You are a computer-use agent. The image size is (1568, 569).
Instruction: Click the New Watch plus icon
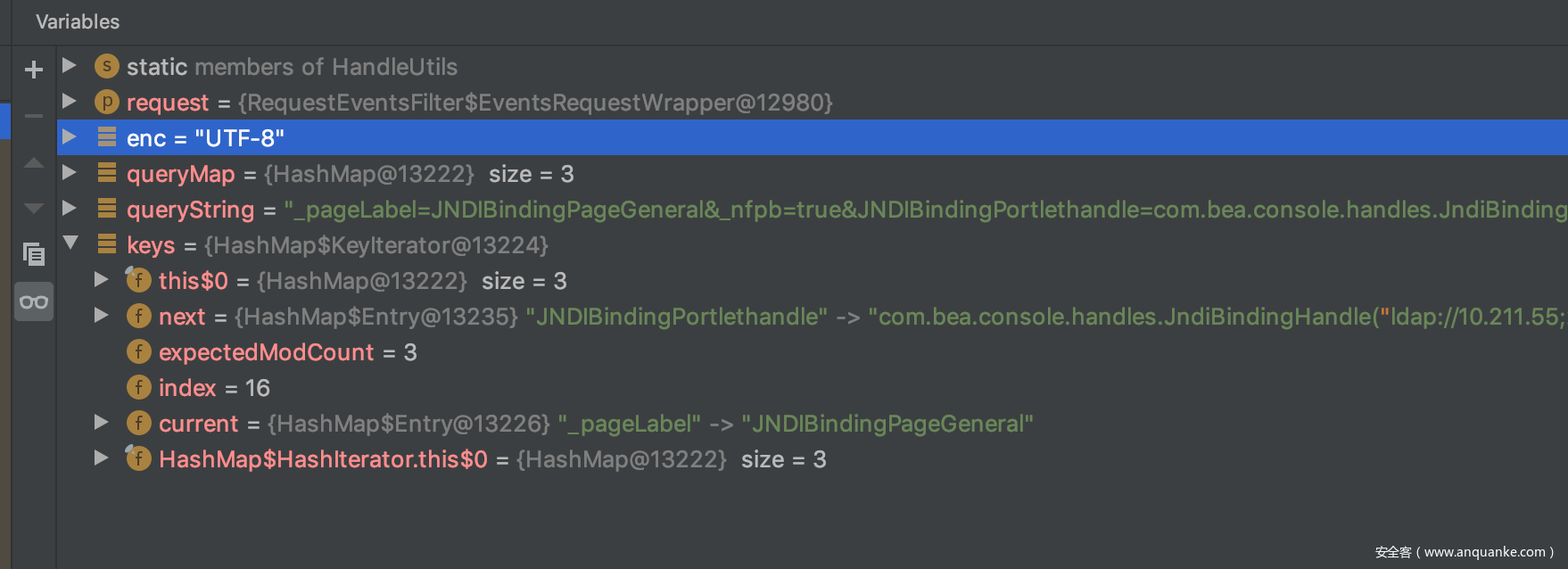pos(34,70)
